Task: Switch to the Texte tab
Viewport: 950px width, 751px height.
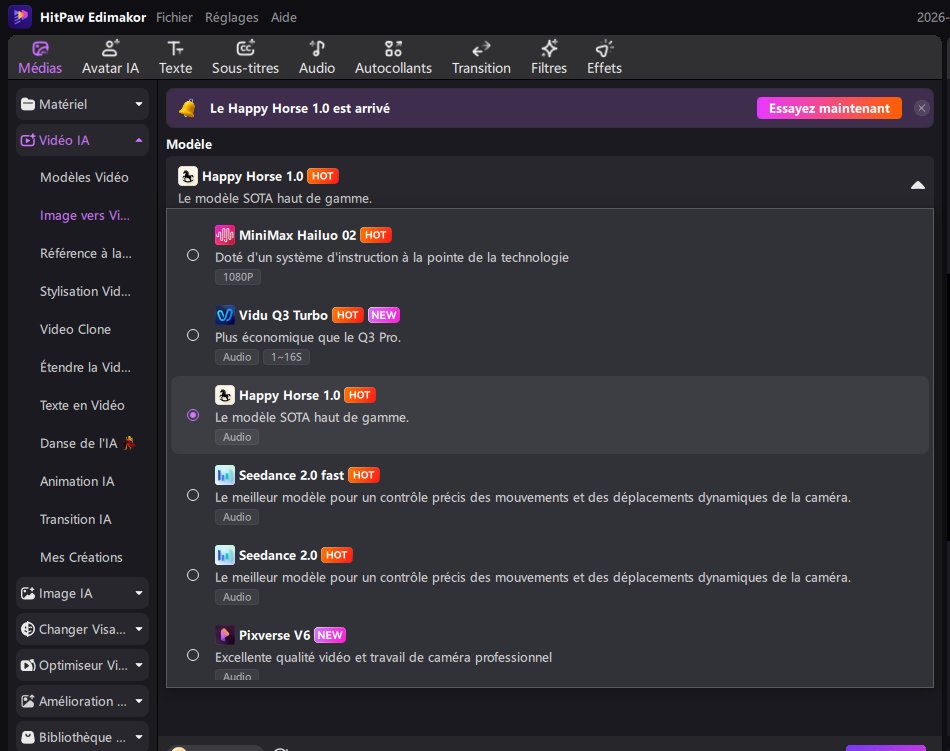Action: click(x=175, y=58)
